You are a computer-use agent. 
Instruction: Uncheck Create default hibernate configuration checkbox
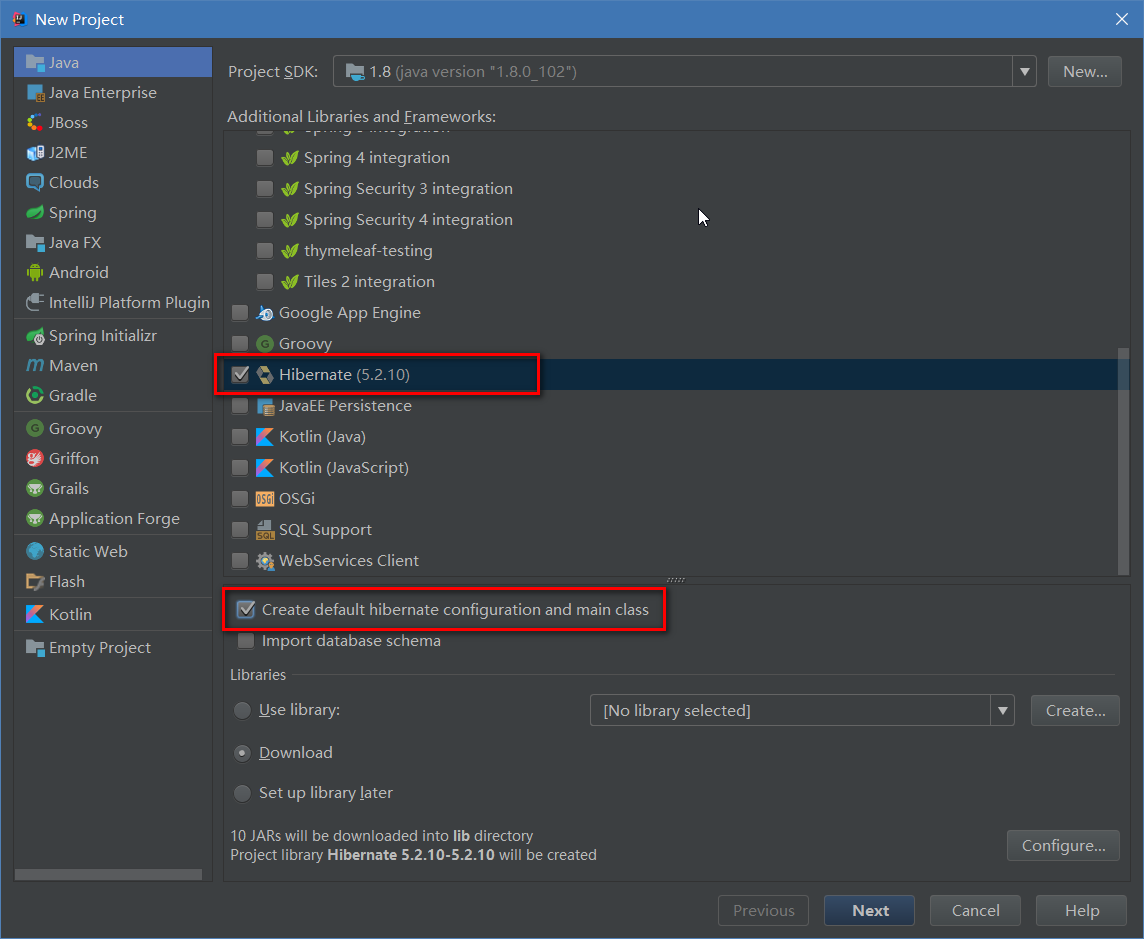click(245, 608)
